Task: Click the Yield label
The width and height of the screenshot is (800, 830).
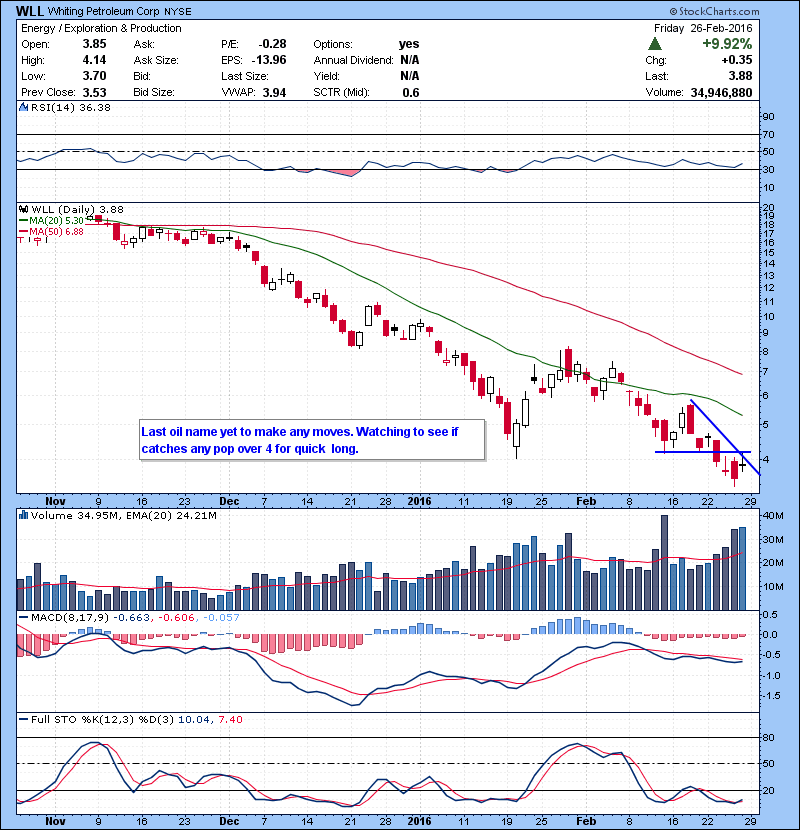Action: pyautogui.click(x=327, y=76)
